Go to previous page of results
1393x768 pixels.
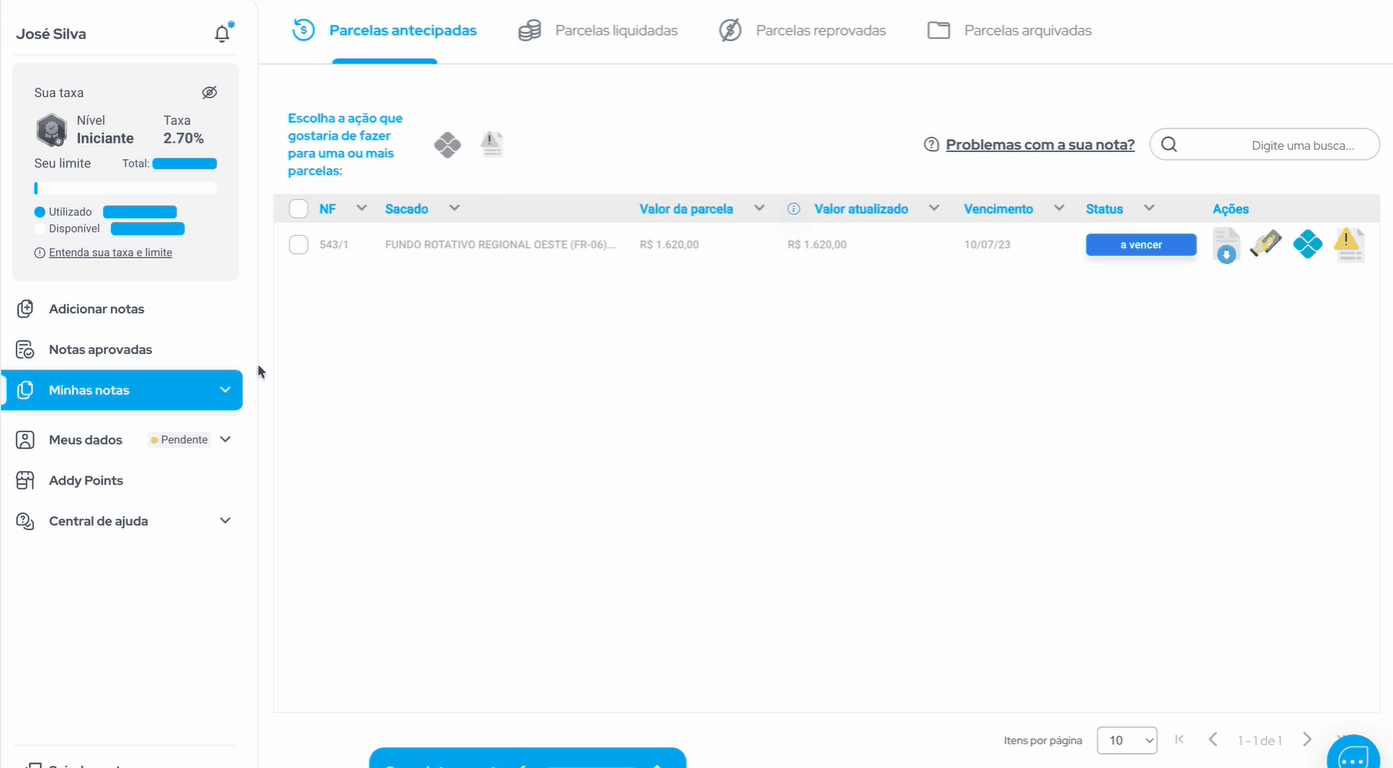point(1213,740)
